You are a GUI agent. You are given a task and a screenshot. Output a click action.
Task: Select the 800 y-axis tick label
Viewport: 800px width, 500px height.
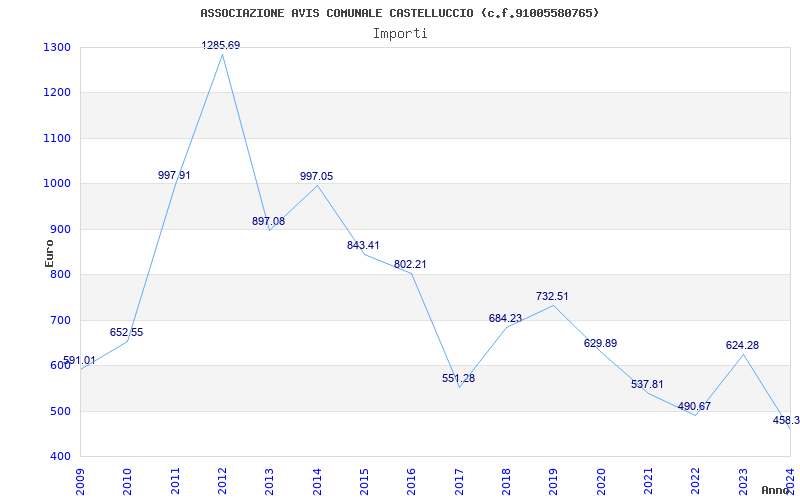point(61,274)
